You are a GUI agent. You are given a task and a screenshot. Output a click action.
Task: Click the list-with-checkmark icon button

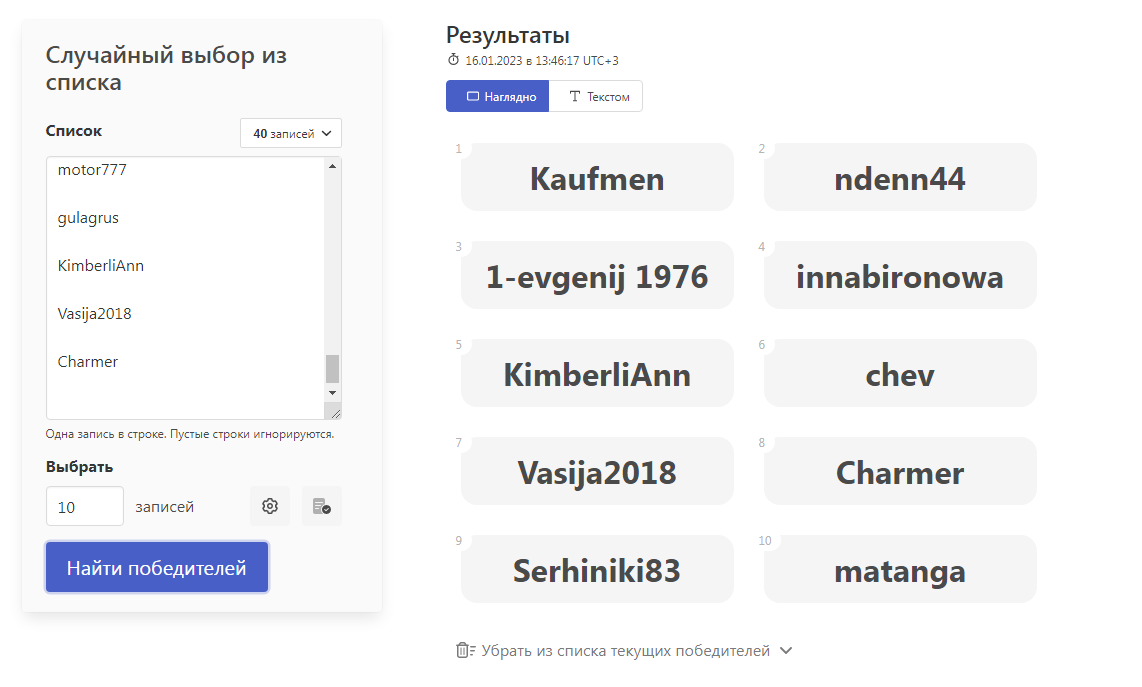click(322, 506)
